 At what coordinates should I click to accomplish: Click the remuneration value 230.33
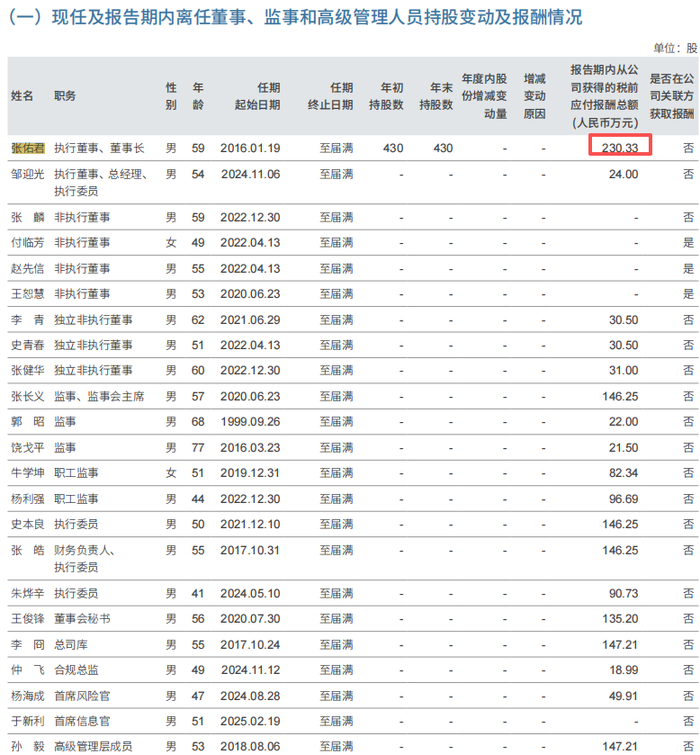click(620, 148)
